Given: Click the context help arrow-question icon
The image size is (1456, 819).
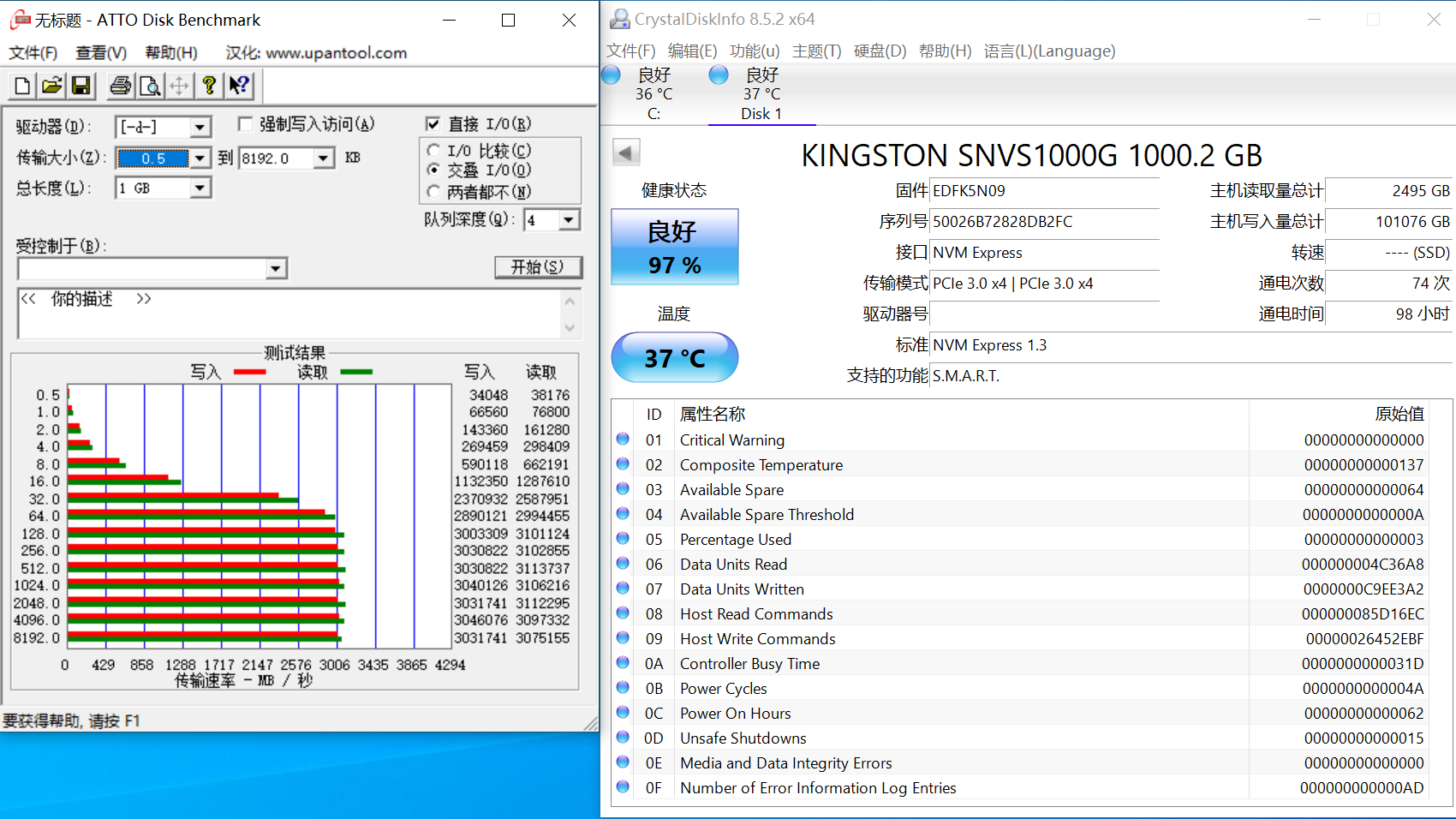Looking at the screenshot, I should tap(239, 85).
